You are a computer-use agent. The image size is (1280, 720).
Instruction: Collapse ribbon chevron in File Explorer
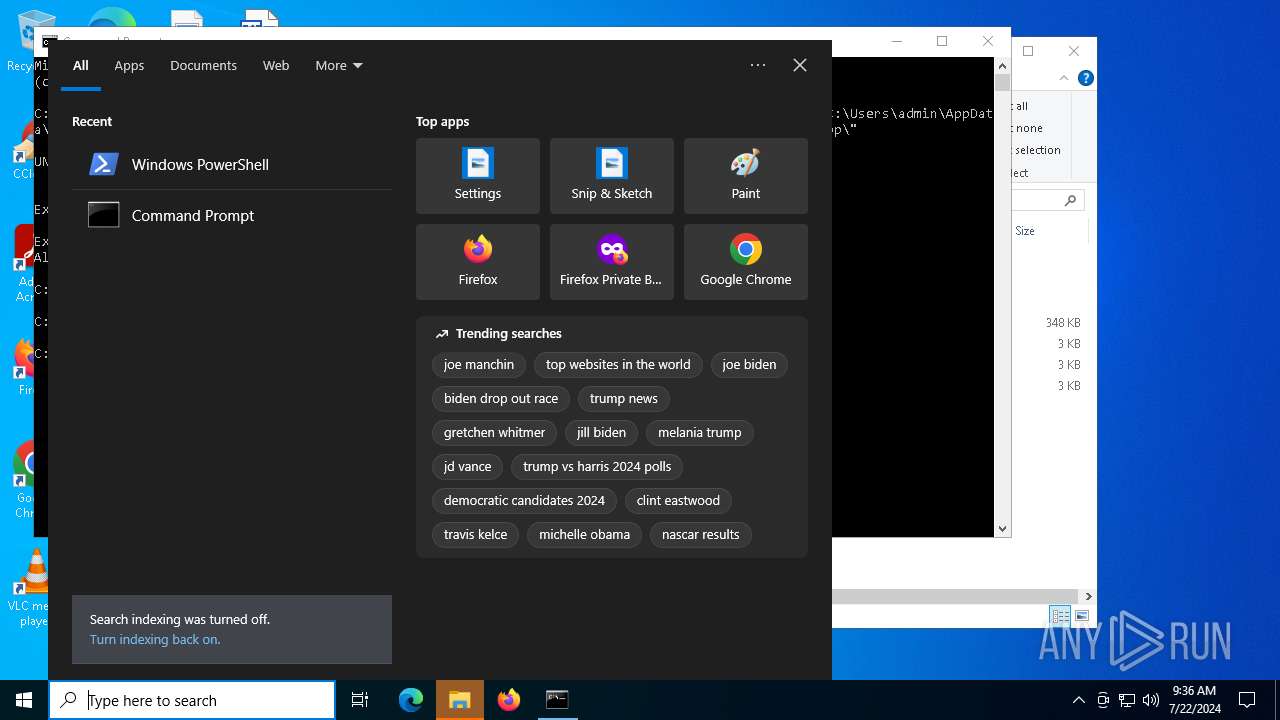[1064, 78]
